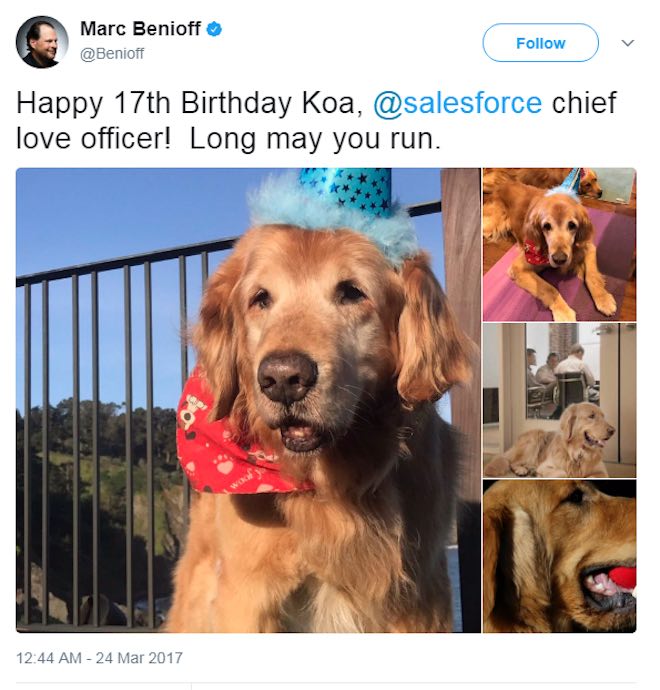The image size is (660, 690).
Task: Open the @salesforce mention link
Action: tap(457, 103)
